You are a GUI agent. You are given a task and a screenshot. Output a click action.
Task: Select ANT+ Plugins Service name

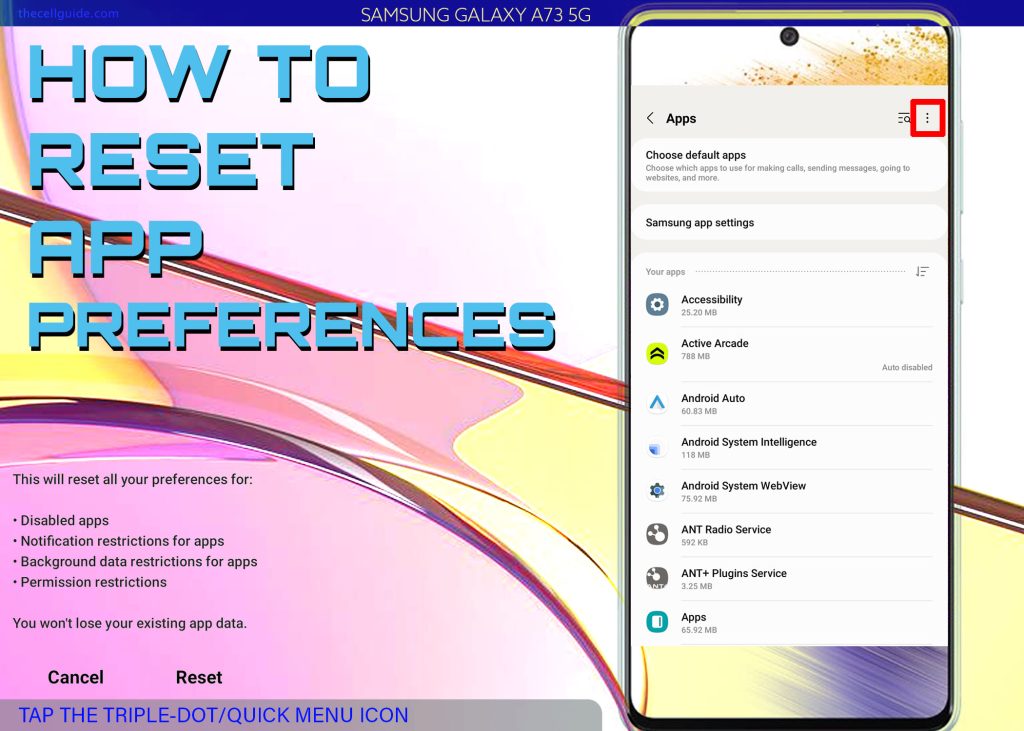734,573
